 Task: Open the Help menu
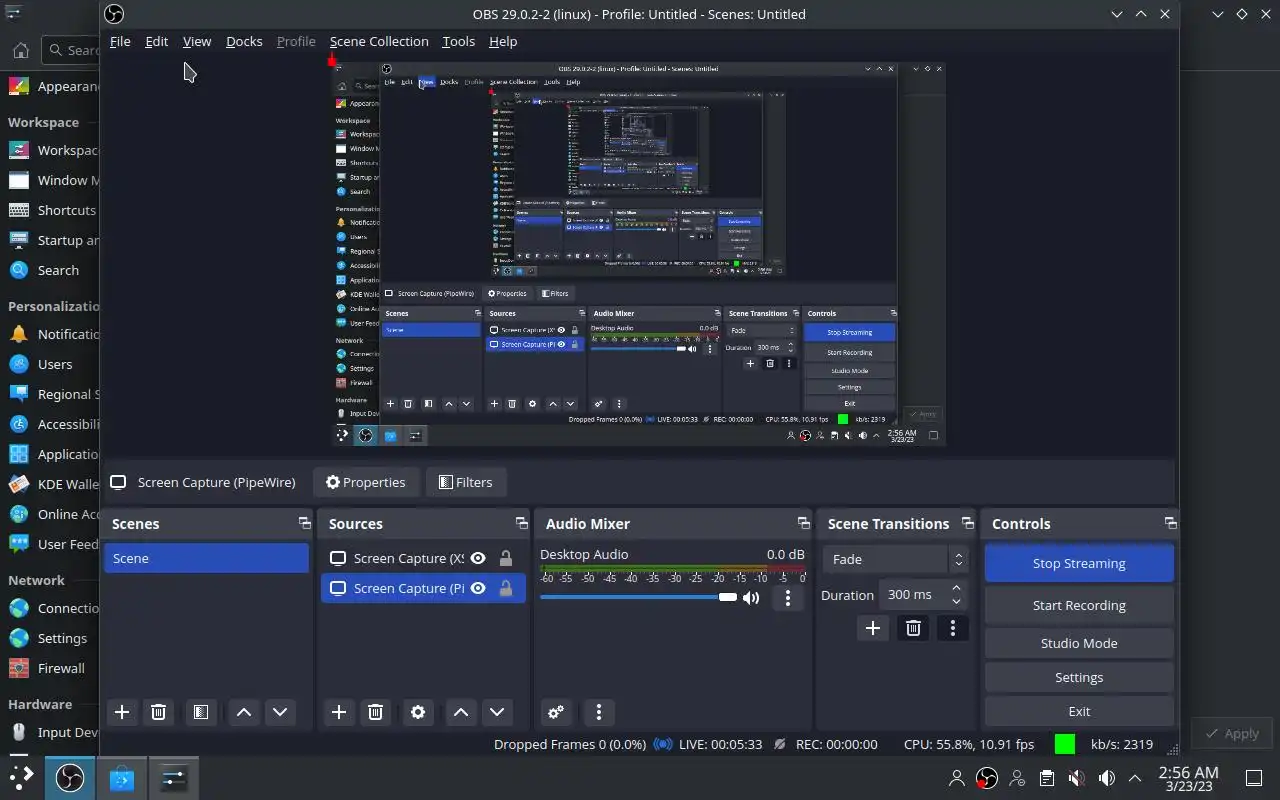[x=503, y=41]
